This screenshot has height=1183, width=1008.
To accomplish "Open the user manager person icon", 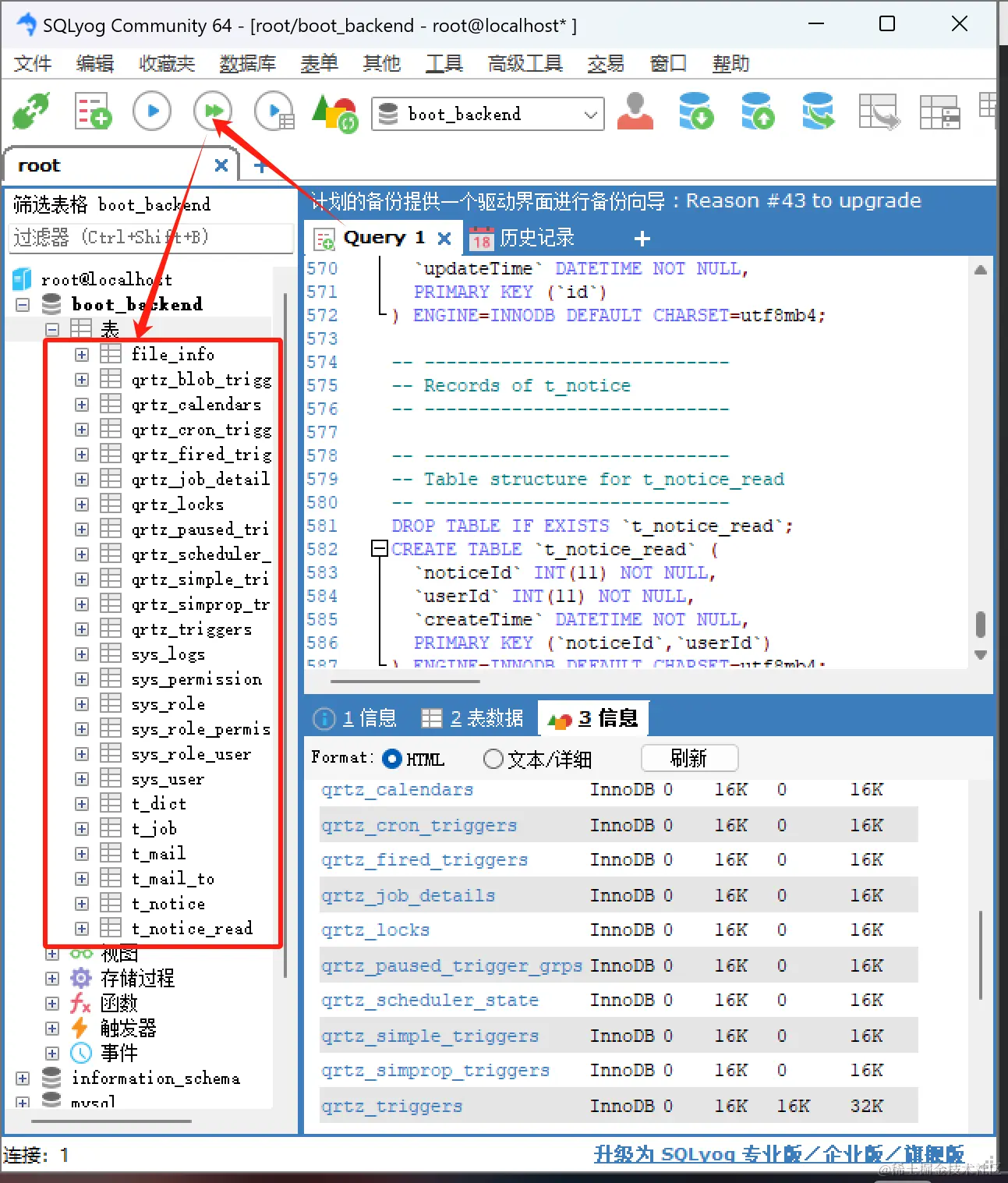I will click(x=635, y=112).
